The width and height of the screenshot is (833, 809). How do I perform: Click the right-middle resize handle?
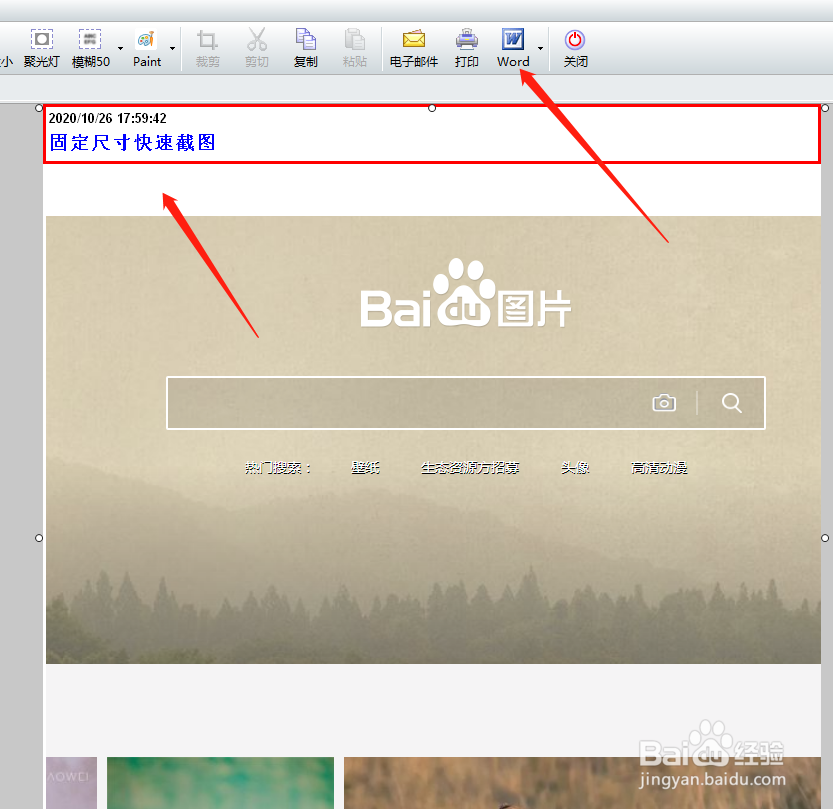point(825,538)
